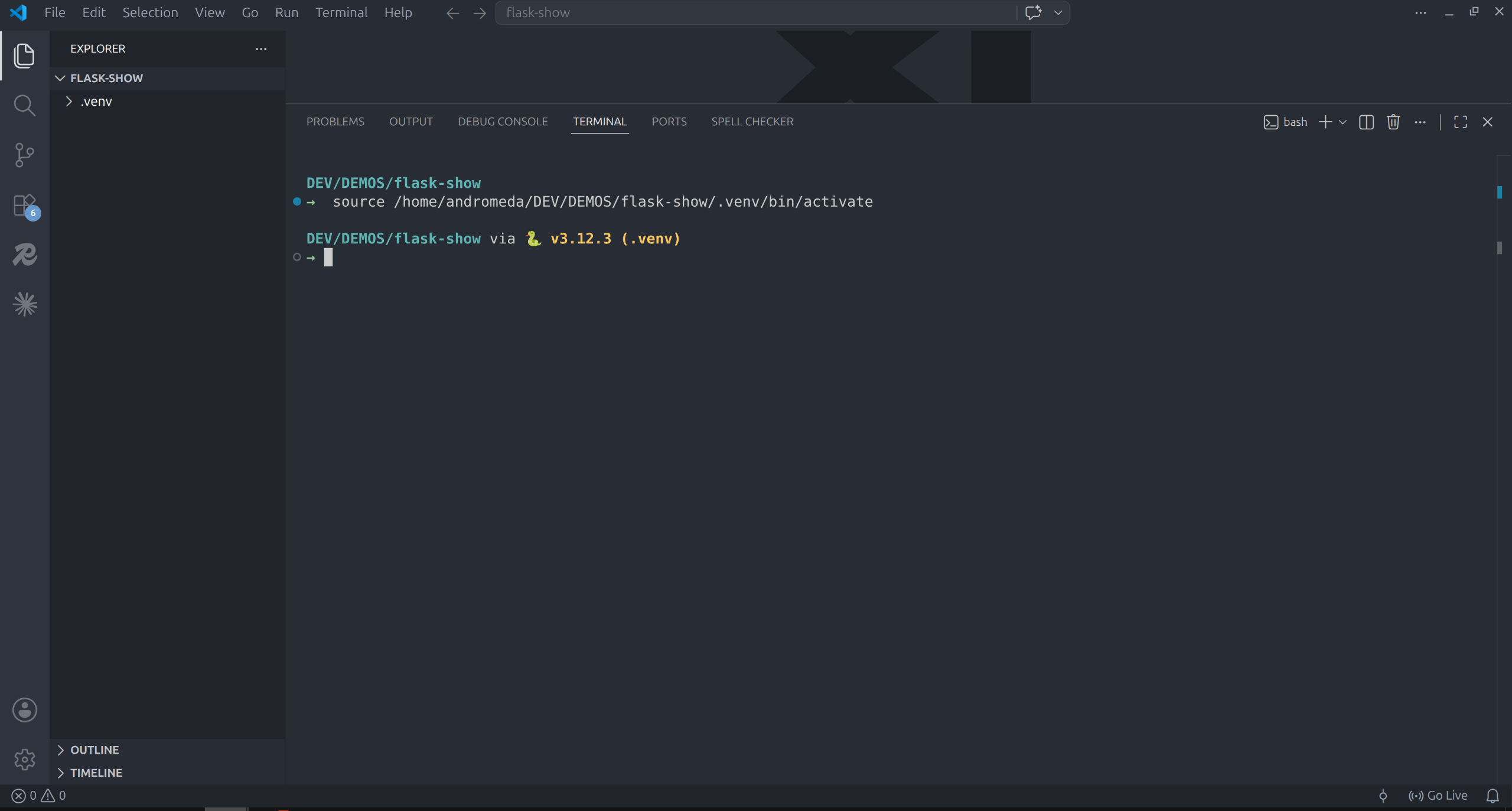Image resolution: width=1512 pixels, height=811 pixels.
Task: Open the Explorer view in activity bar
Action: pyautogui.click(x=24, y=56)
